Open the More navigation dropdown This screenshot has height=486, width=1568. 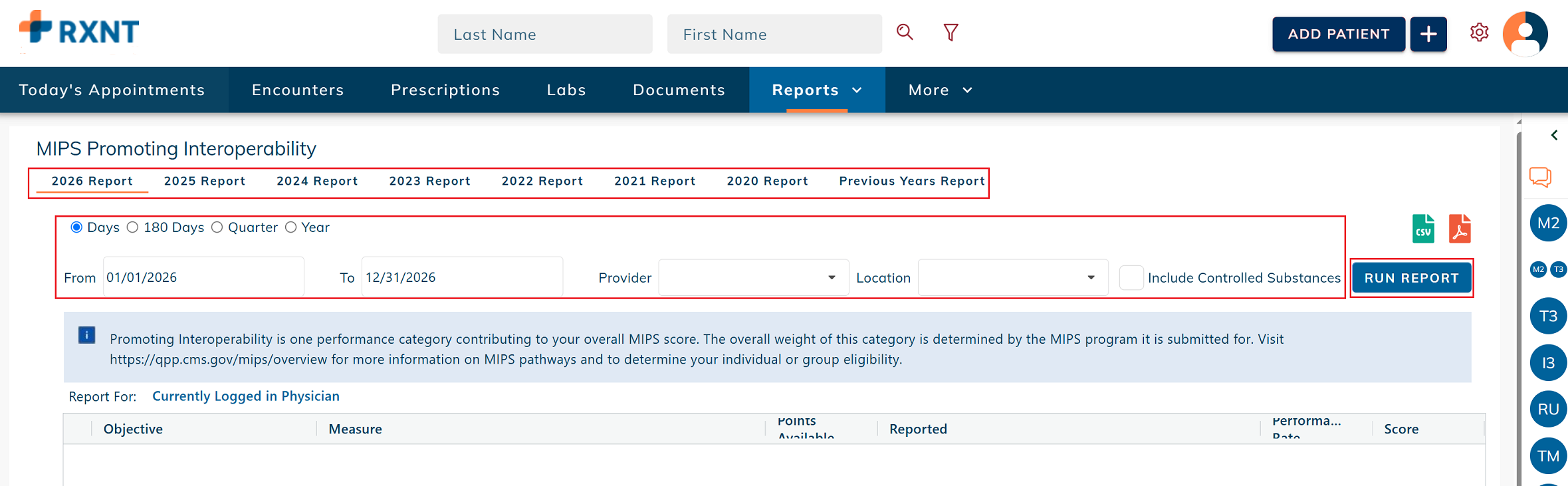click(x=941, y=90)
